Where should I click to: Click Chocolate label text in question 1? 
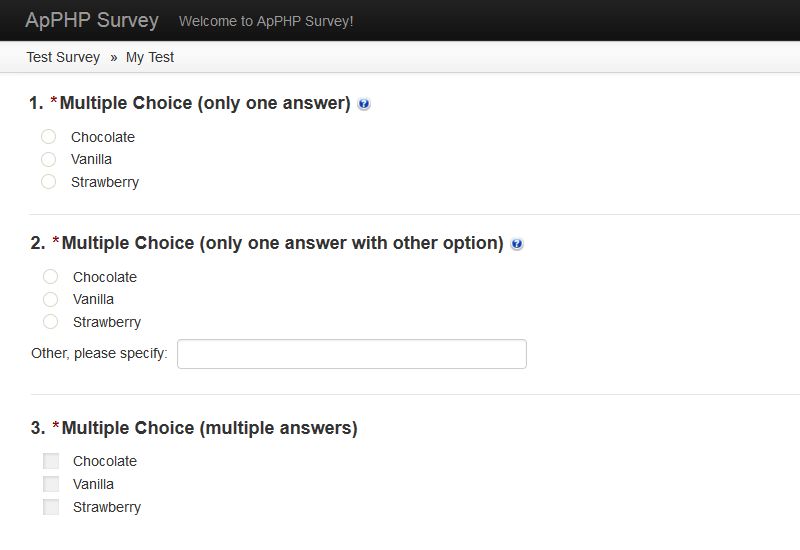point(103,137)
